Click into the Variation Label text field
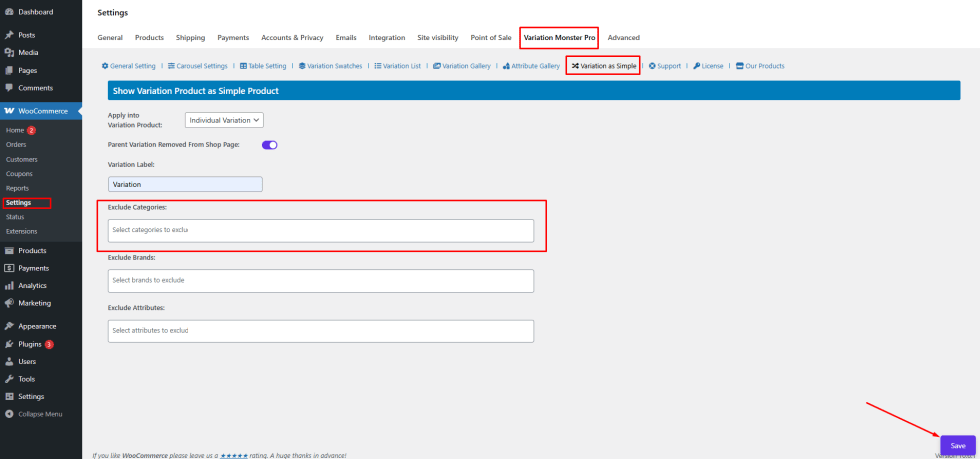The height and width of the screenshot is (459, 980). pyautogui.click(x=185, y=184)
